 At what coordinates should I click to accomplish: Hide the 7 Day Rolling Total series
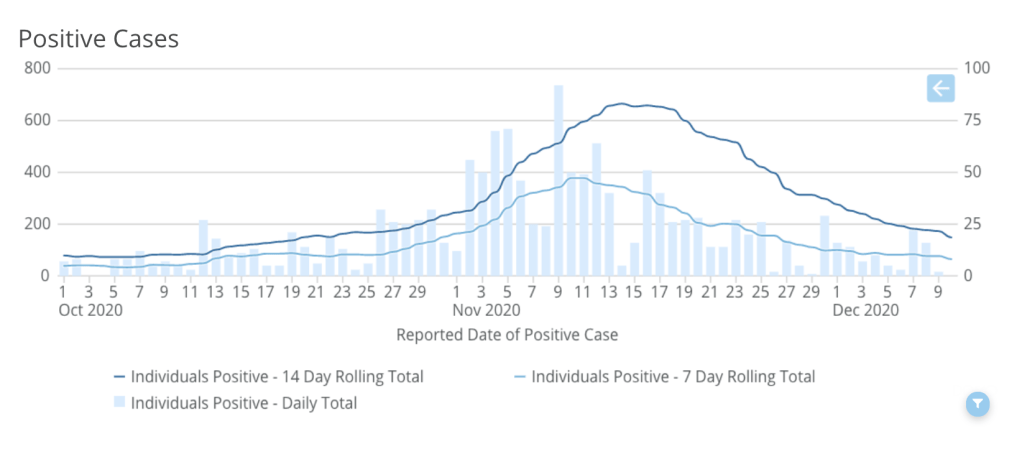pos(672,377)
